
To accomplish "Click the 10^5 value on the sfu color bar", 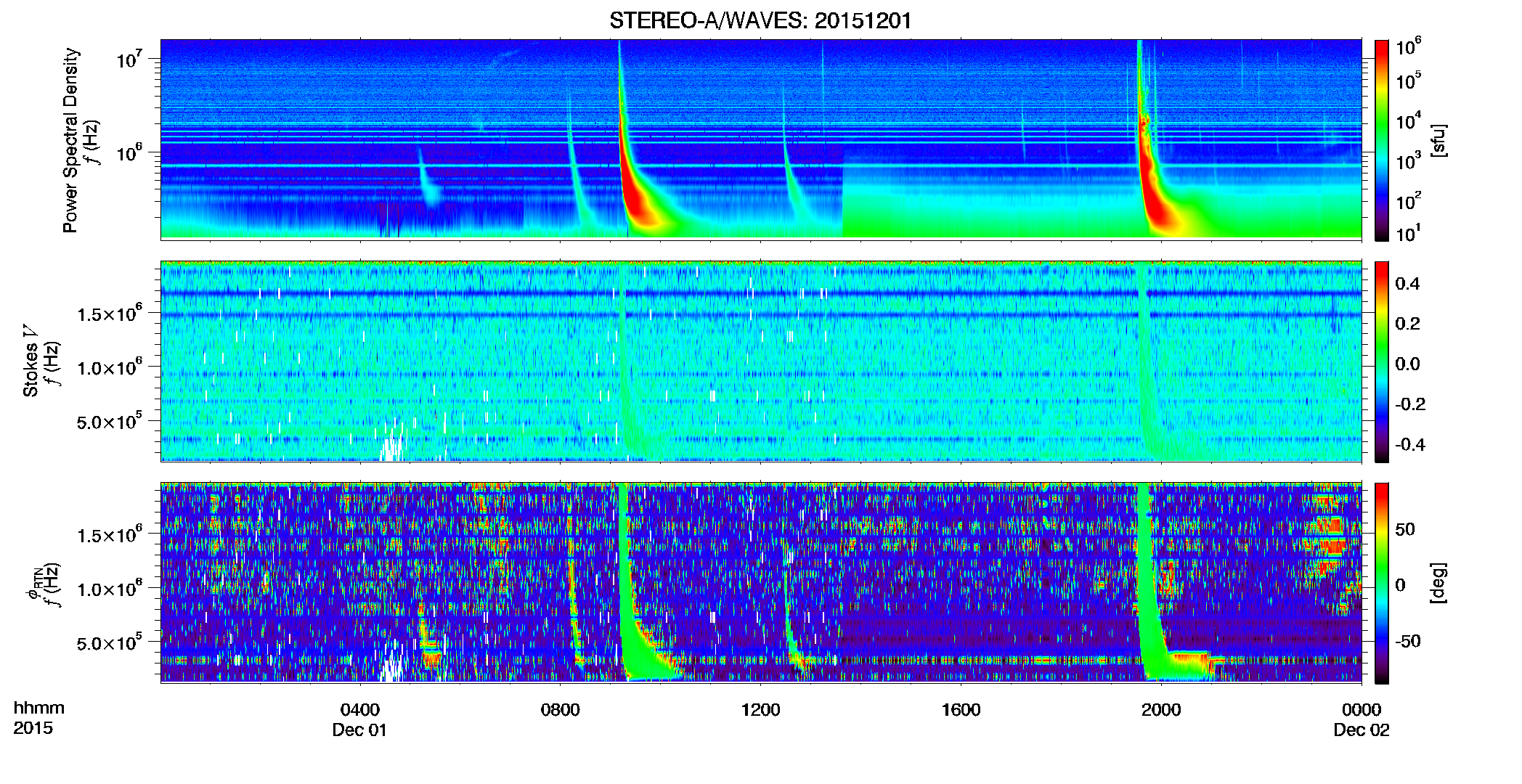I will click(x=1408, y=80).
